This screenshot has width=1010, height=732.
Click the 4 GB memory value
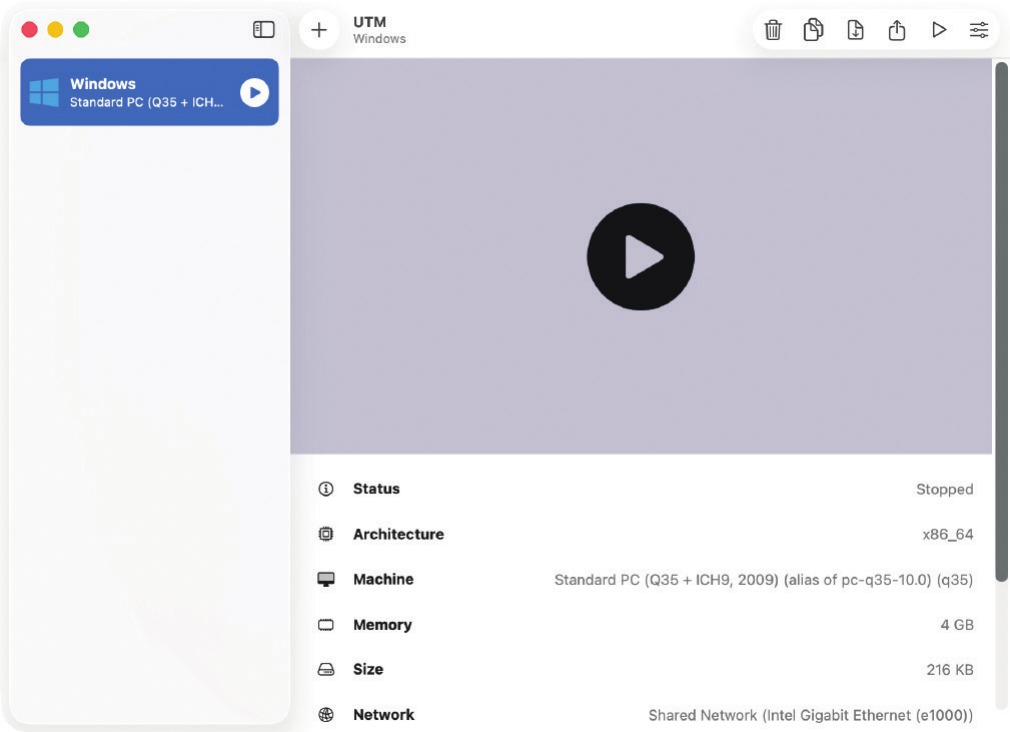point(957,625)
